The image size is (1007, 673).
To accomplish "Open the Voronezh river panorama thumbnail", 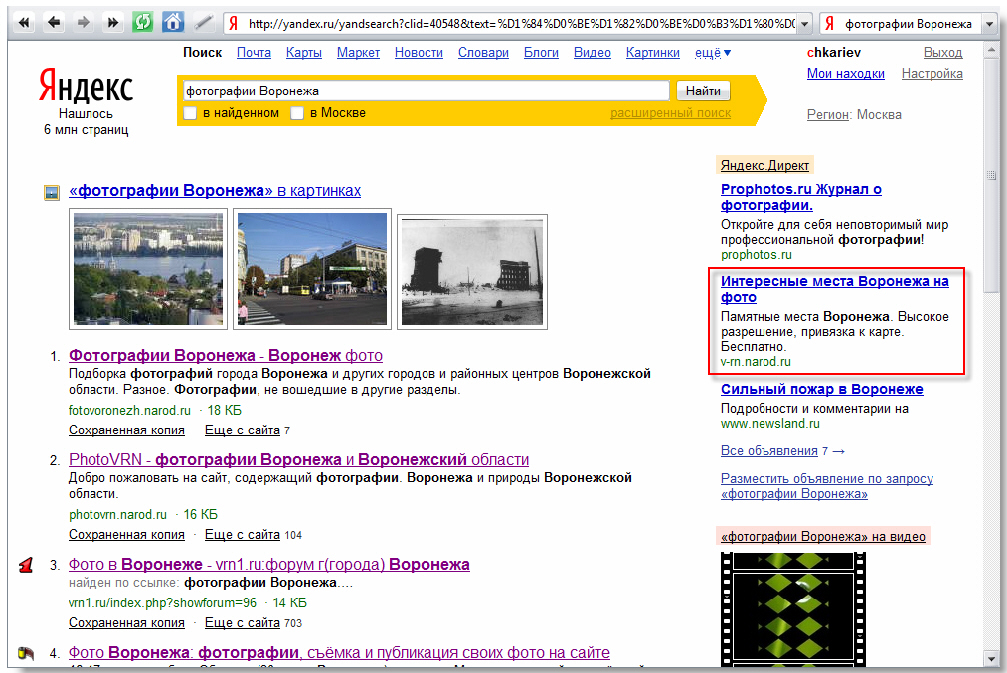I will 148,269.
